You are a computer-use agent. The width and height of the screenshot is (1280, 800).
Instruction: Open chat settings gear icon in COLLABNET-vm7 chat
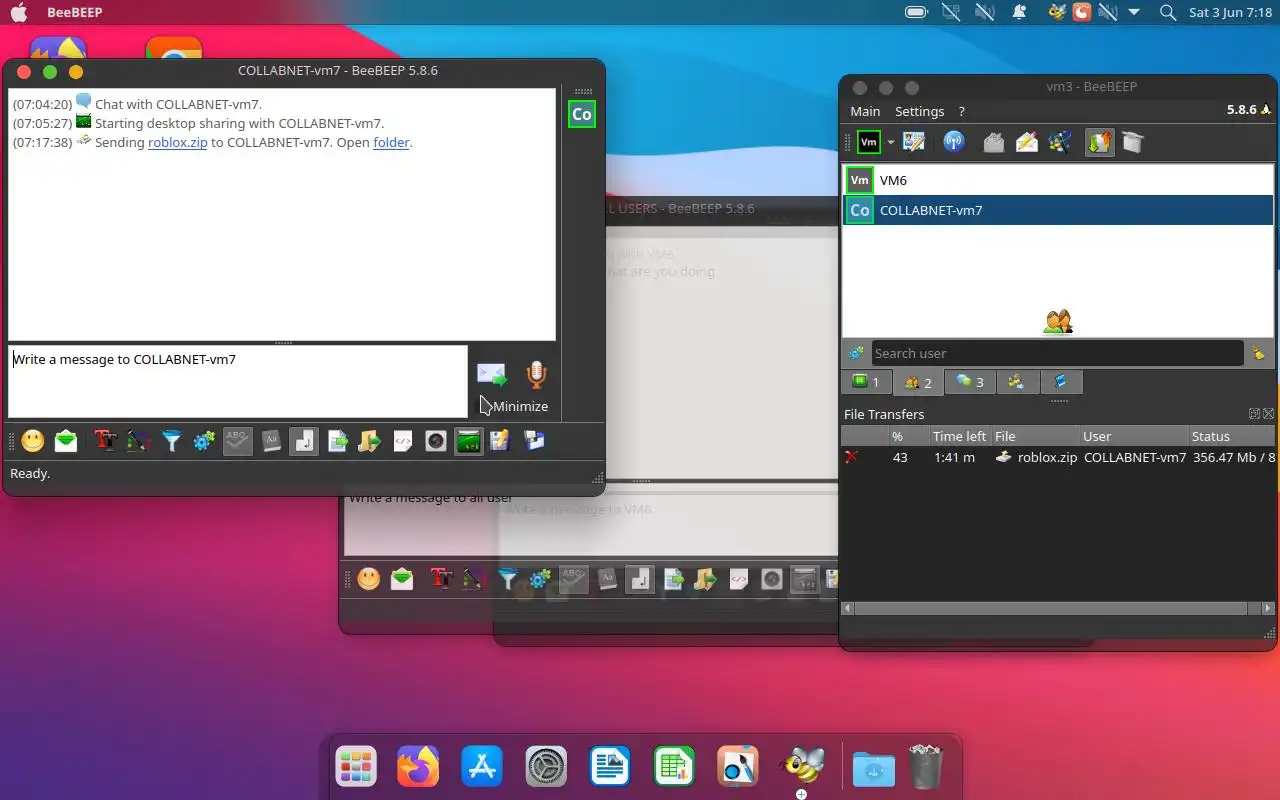(204, 441)
